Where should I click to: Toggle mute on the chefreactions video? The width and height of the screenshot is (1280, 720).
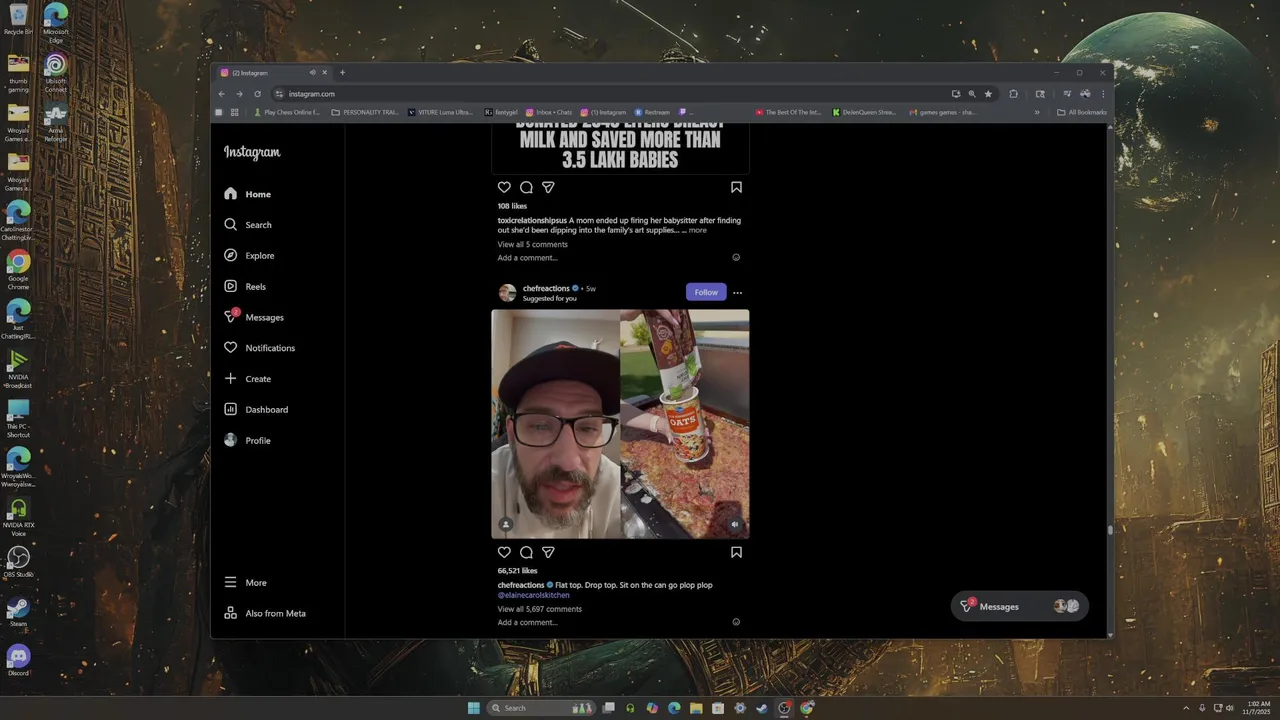[735, 524]
